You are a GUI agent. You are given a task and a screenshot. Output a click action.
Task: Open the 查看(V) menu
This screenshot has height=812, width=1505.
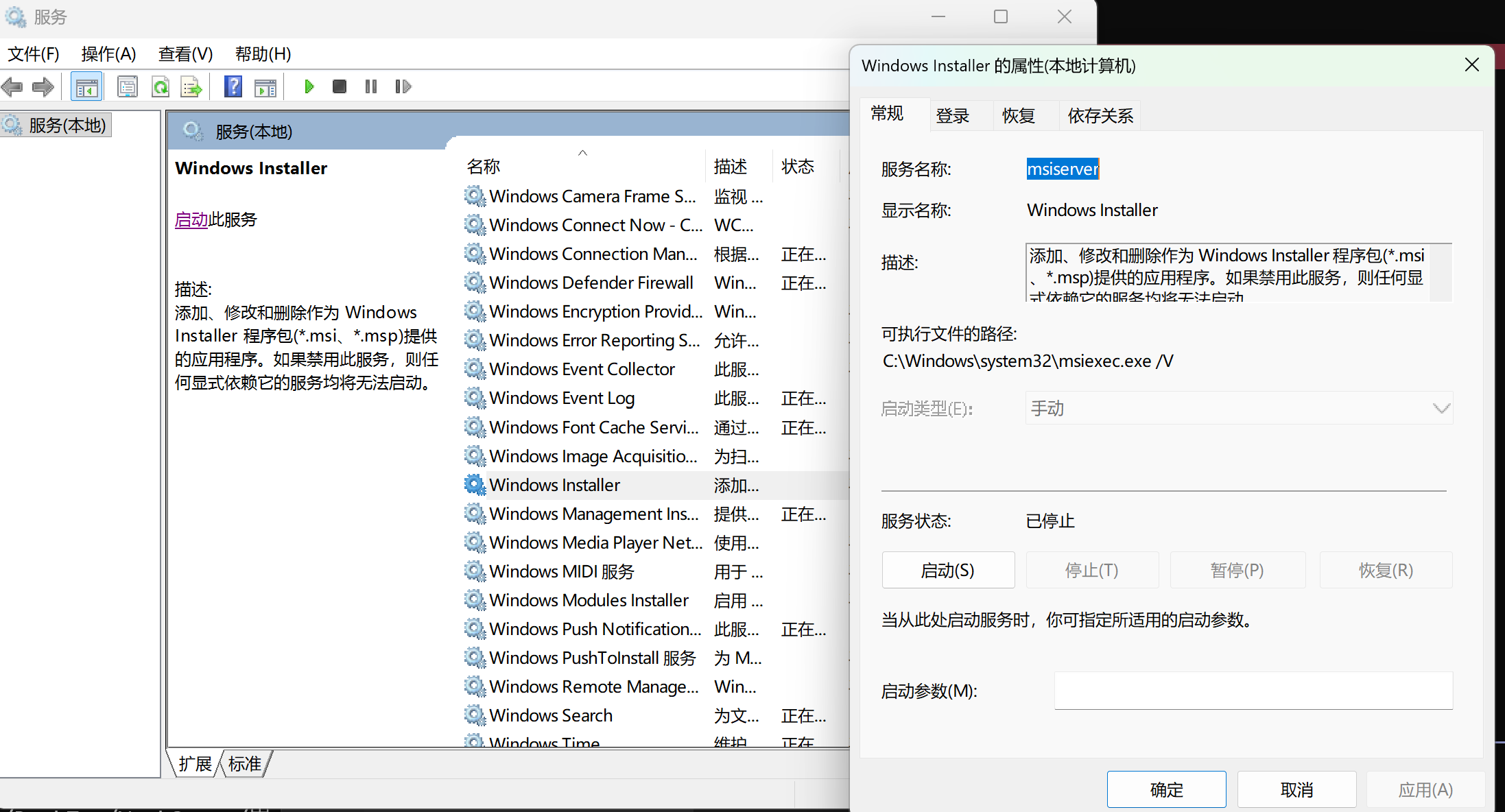[x=185, y=53]
